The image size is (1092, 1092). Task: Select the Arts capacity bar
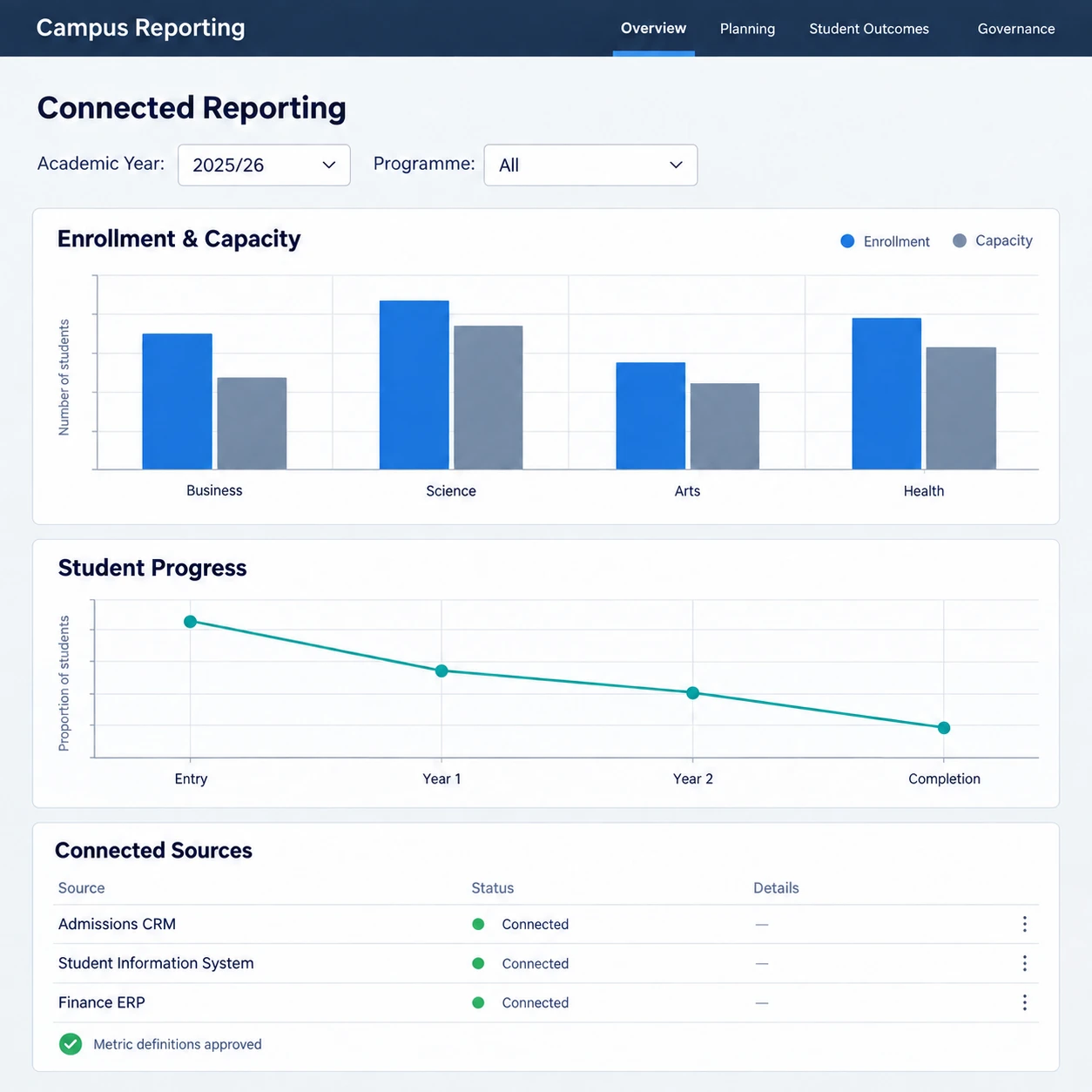(725, 426)
